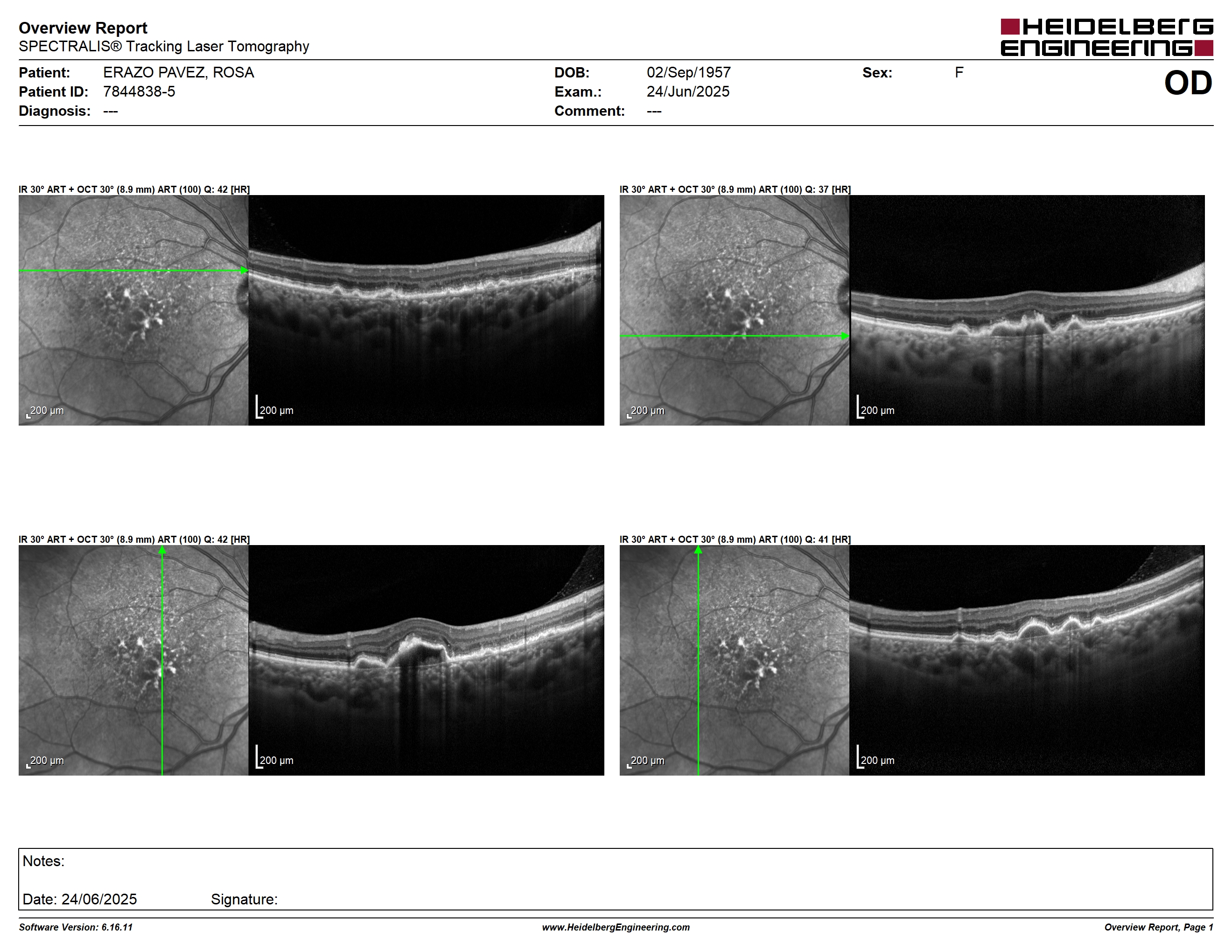Select SPECTRALIS Tracking Laser Tomography subtitle
Viewport: 1232px width, 952px height.
pyautogui.click(x=164, y=46)
